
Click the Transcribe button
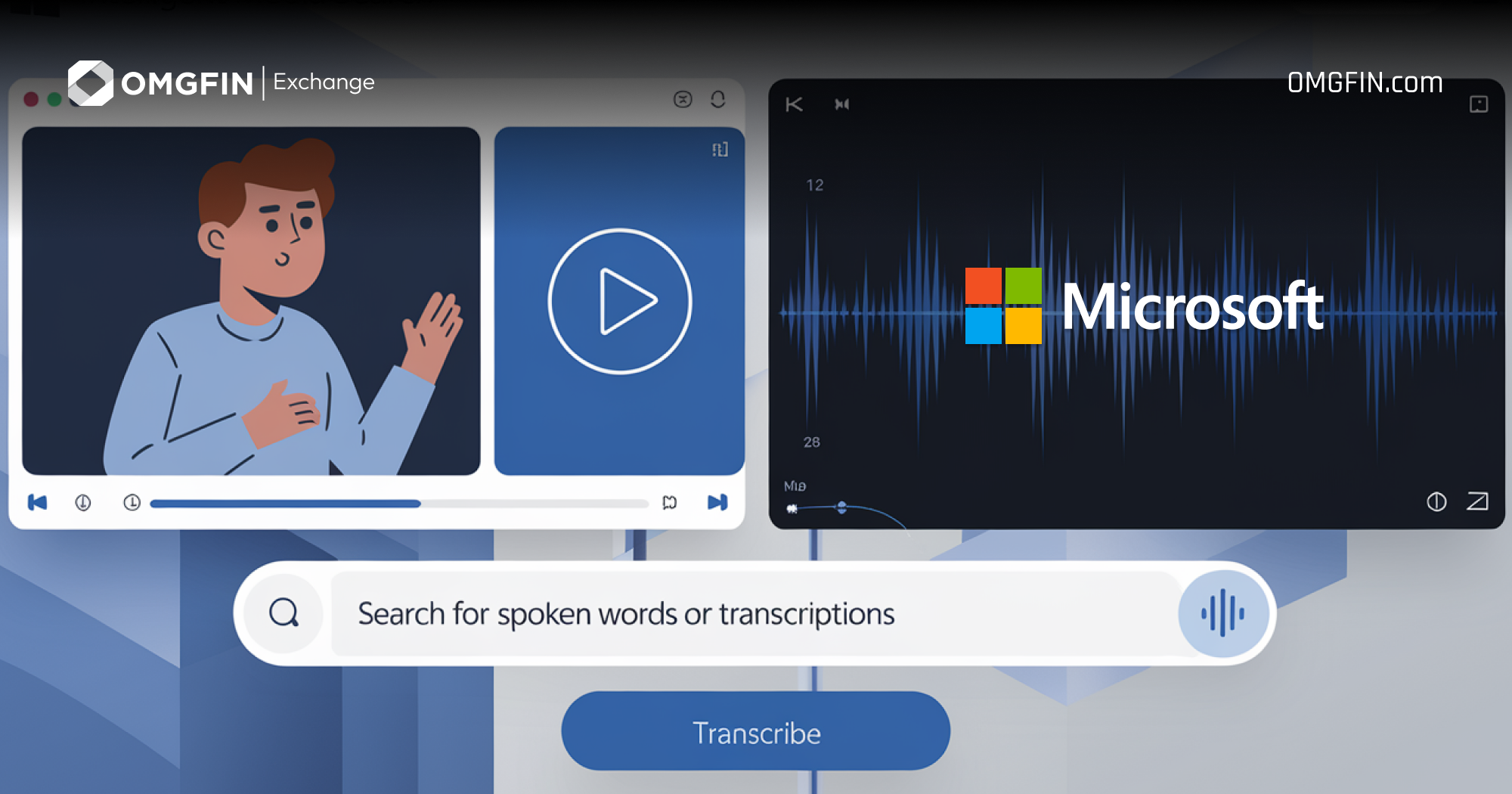coord(756,731)
